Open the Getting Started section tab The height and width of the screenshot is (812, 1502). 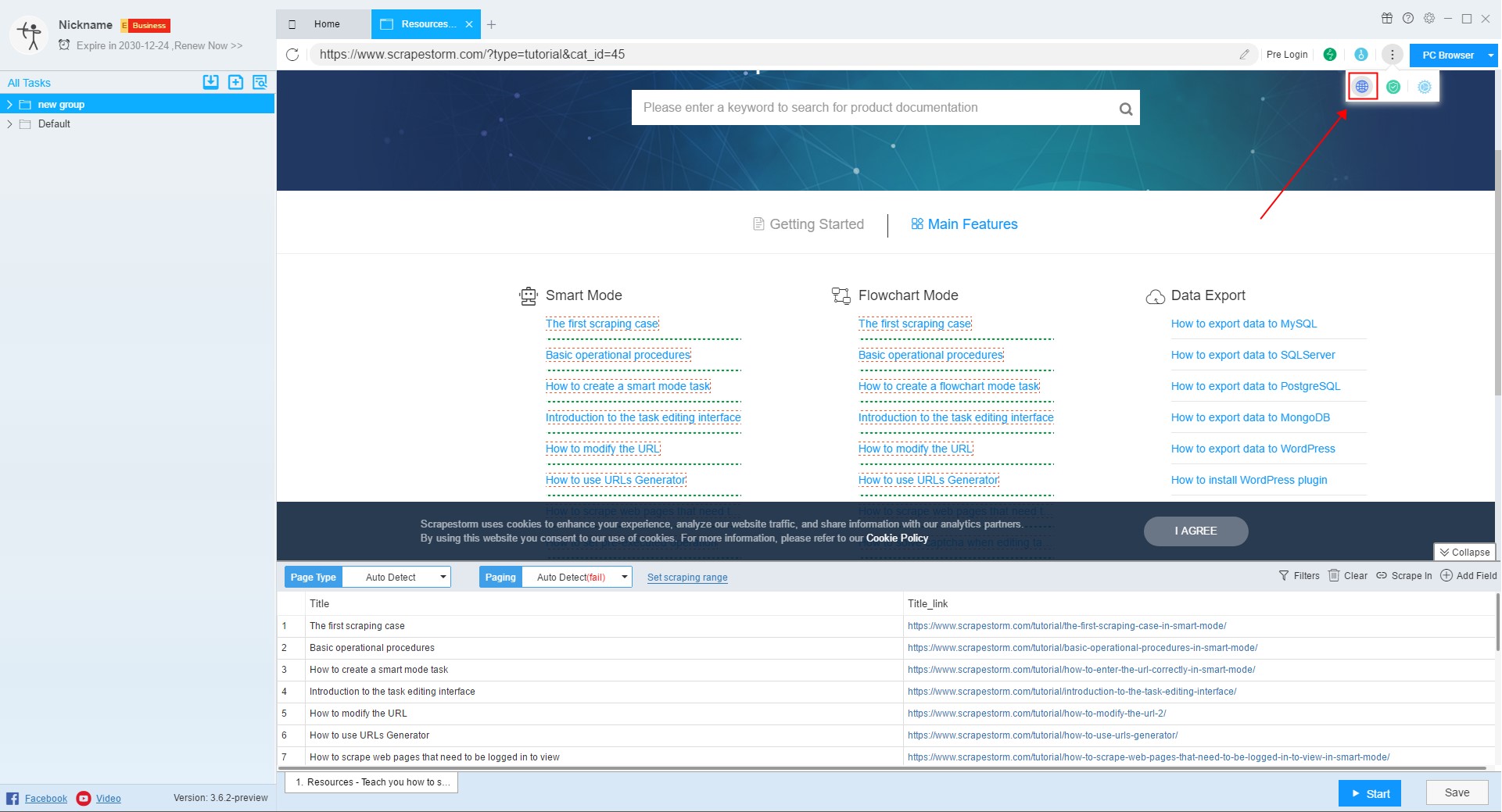808,224
